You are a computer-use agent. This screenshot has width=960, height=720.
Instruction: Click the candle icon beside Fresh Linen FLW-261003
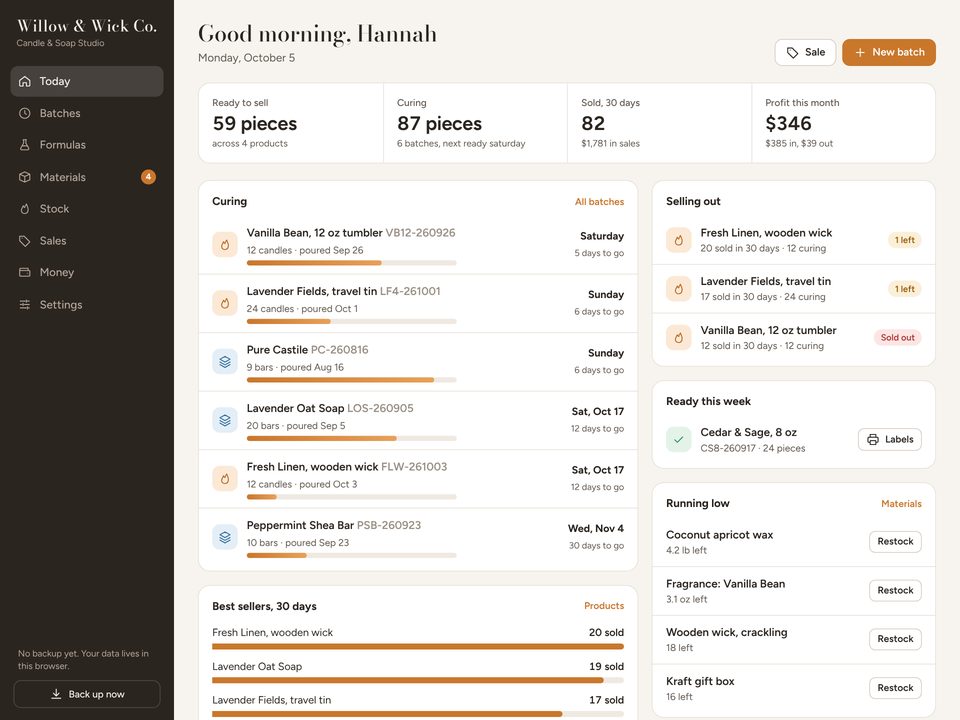pos(225,479)
